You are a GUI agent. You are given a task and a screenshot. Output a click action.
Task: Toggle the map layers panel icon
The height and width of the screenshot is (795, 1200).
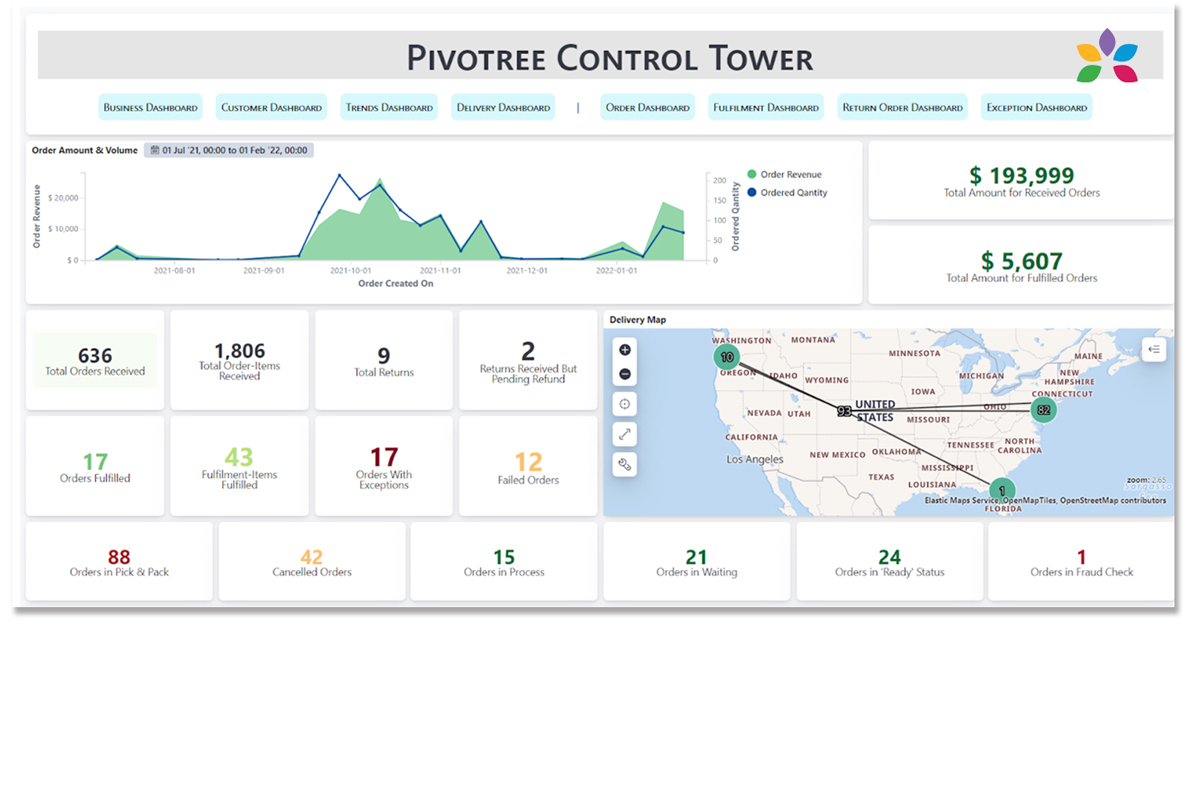pyautogui.click(x=1154, y=349)
